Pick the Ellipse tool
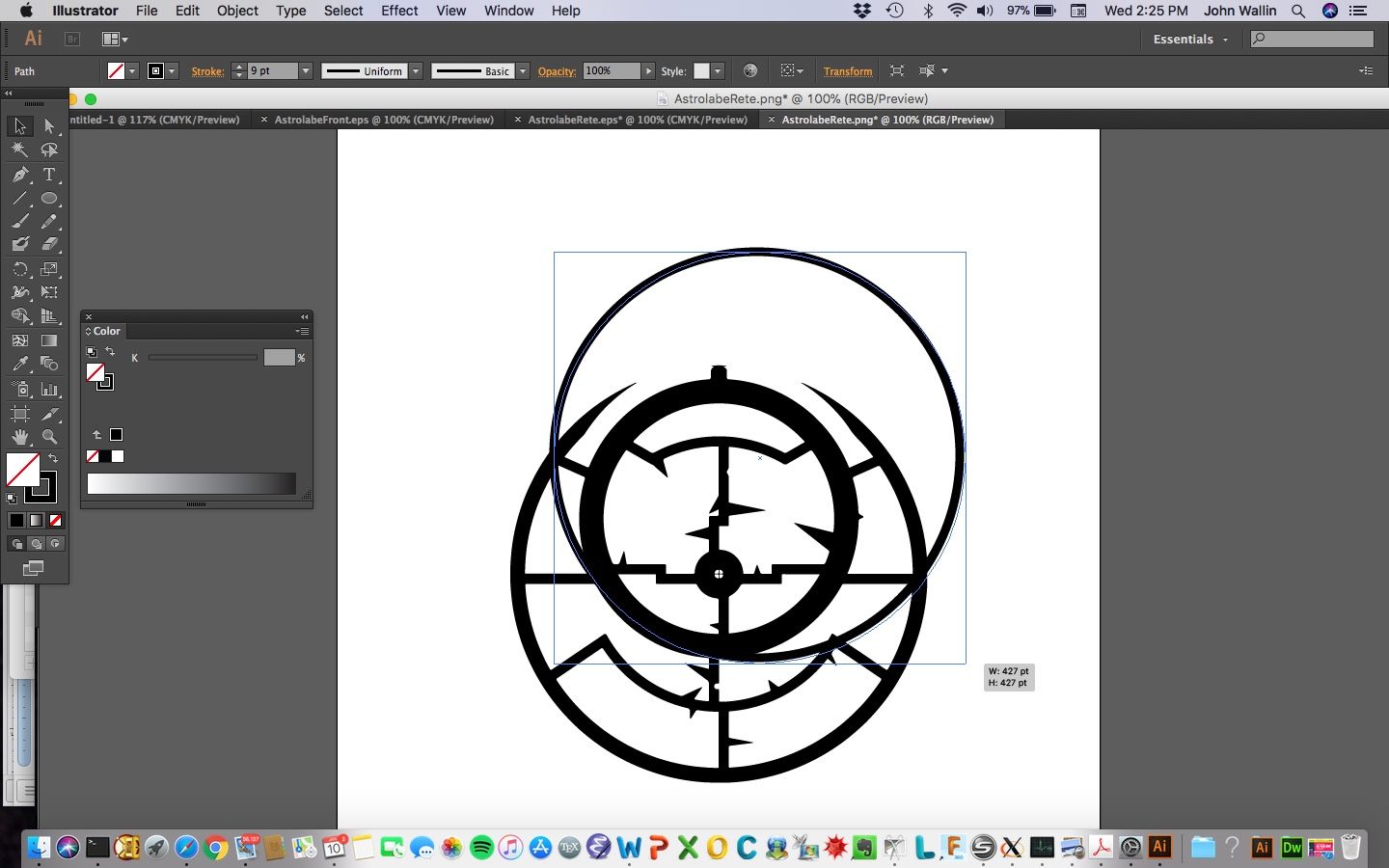The width and height of the screenshot is (1389, 868). click(49, 198)
